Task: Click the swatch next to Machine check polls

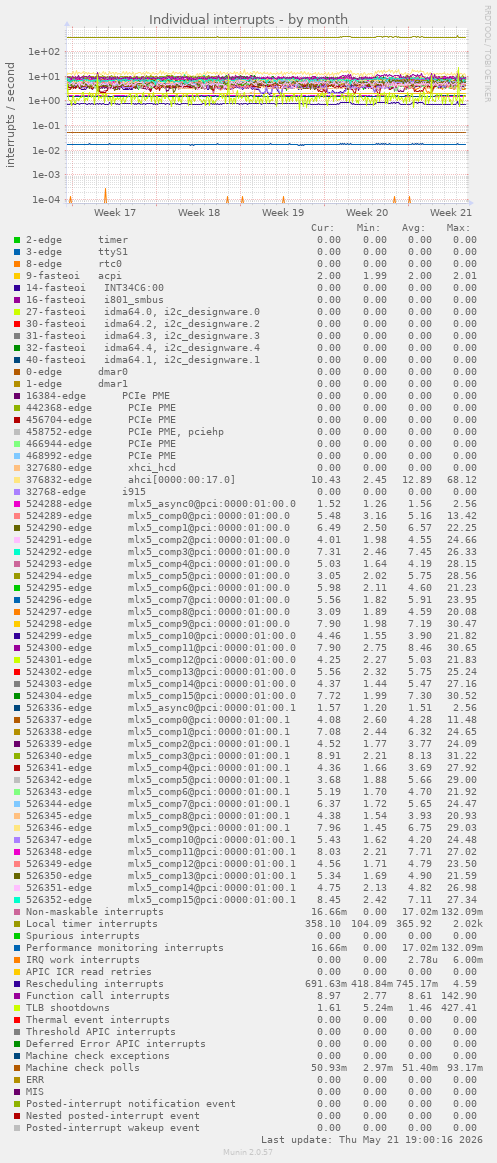Action: click(17, 1067)
